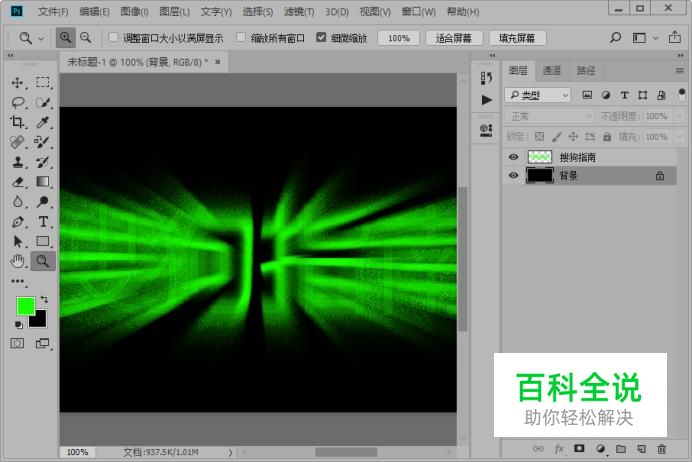Select the Move tool
Viewport: 692px width, 462px height.
[18, 83]
